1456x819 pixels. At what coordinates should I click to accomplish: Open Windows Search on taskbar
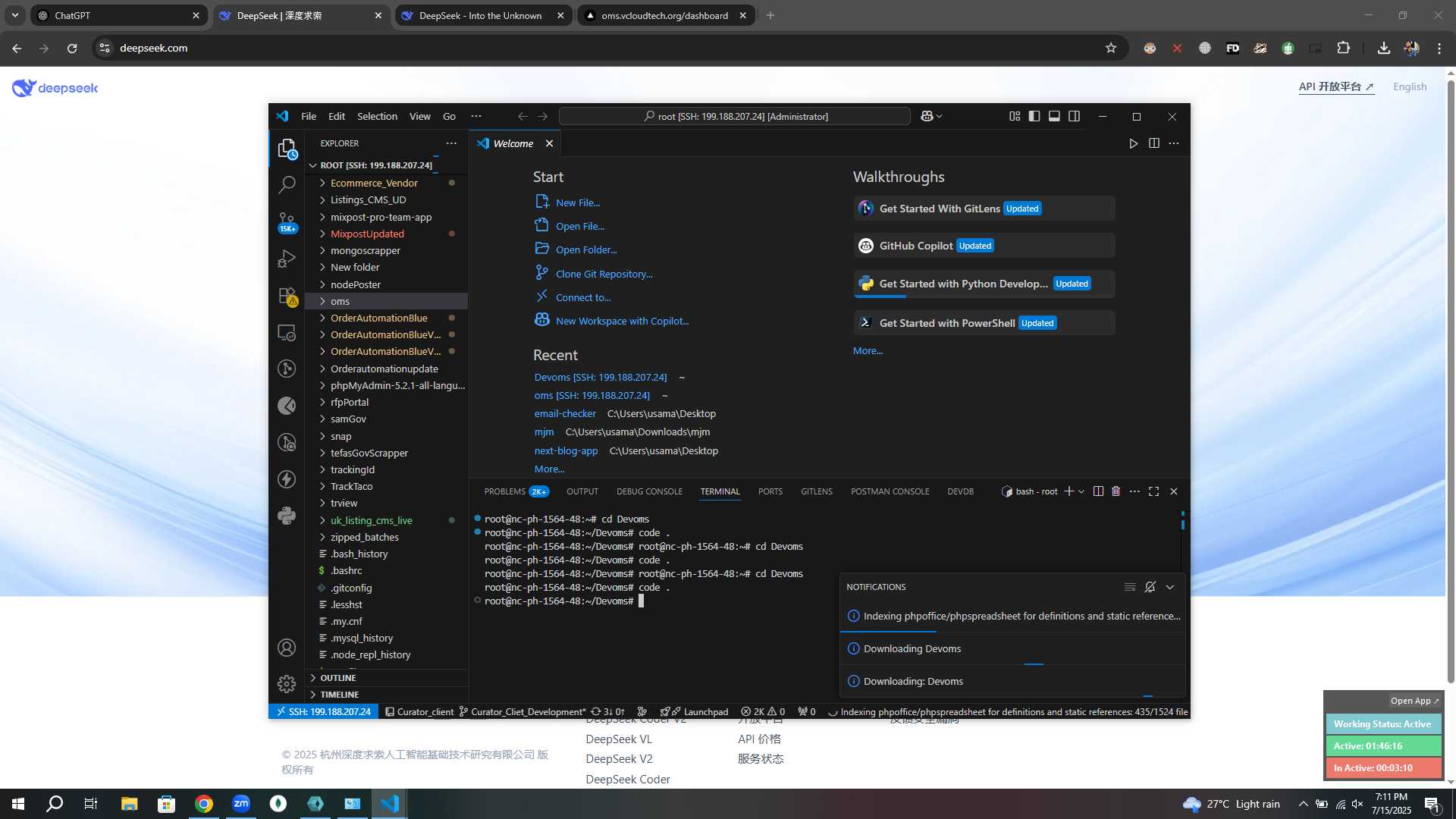pyautogui.click(x=55, y=804)
